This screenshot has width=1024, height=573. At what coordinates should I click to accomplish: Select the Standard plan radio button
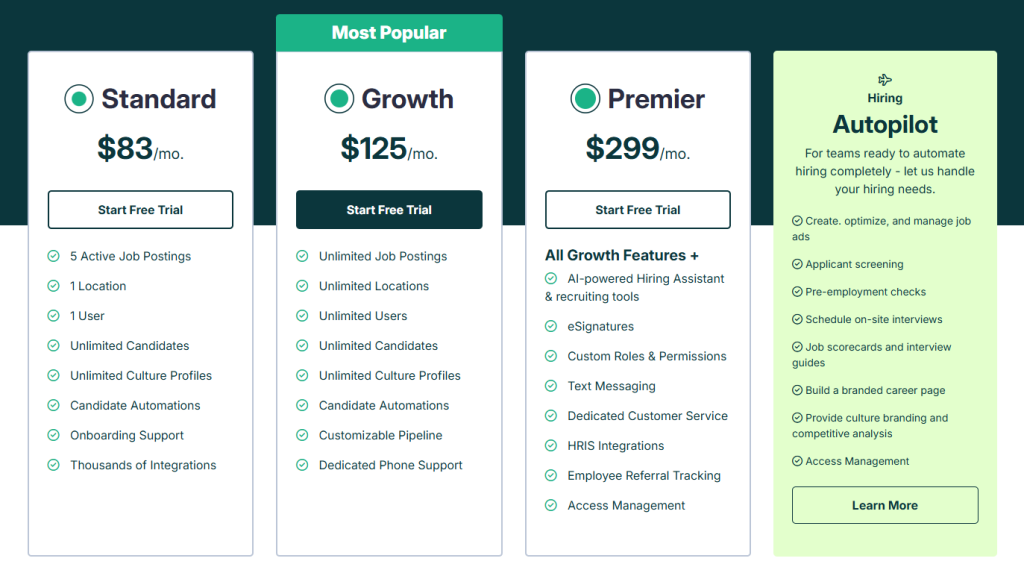coord(79,99)
